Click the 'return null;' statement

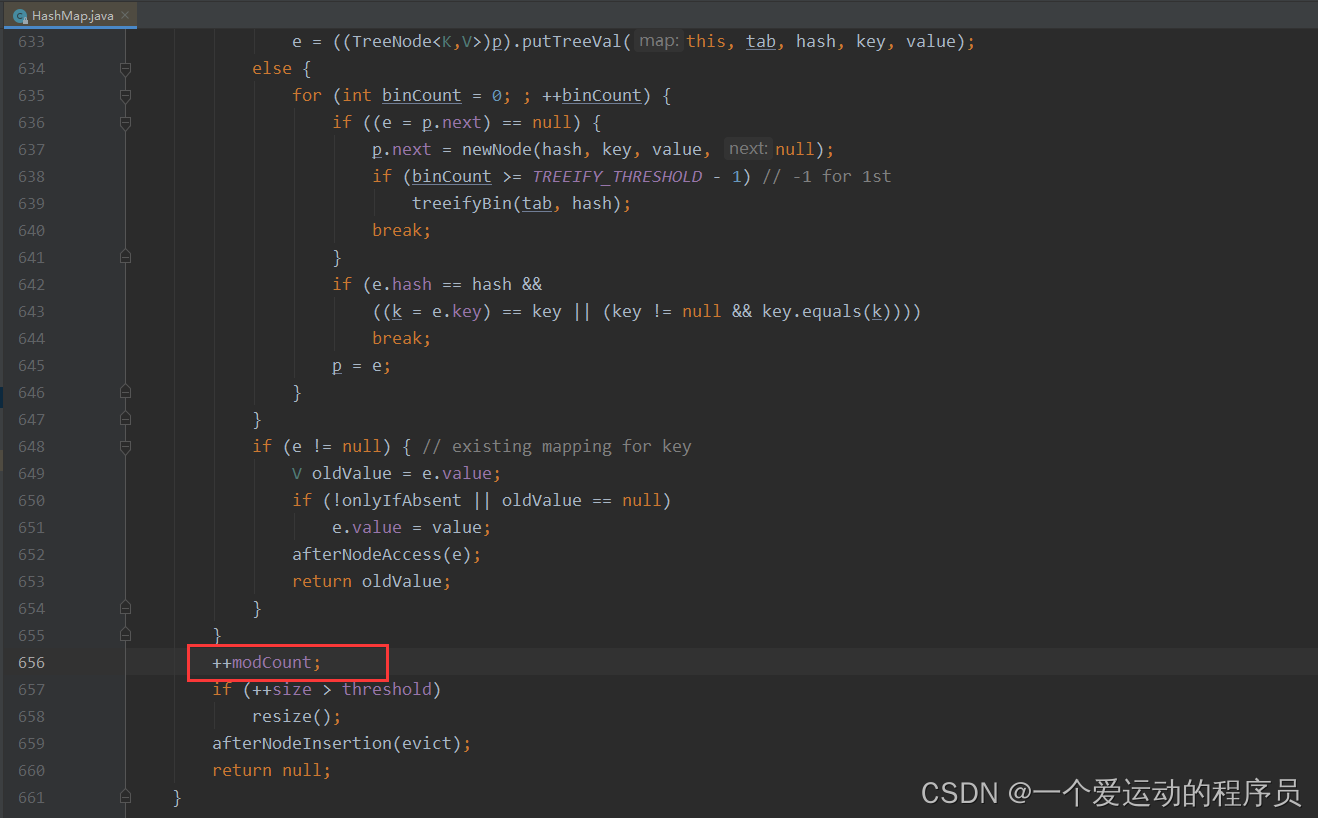click(x=271, y=770)
